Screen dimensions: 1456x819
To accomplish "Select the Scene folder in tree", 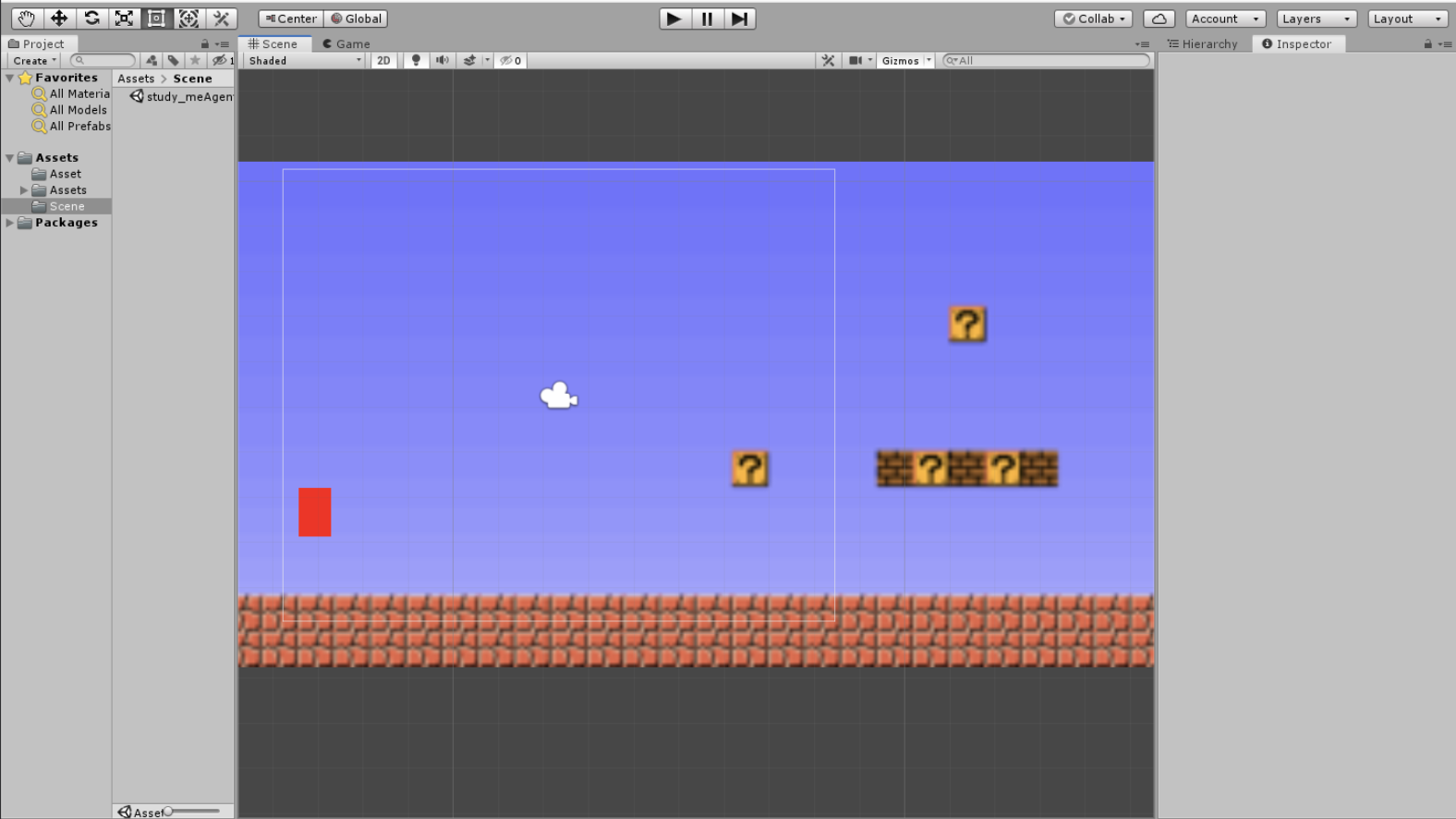I will point(58,206).
